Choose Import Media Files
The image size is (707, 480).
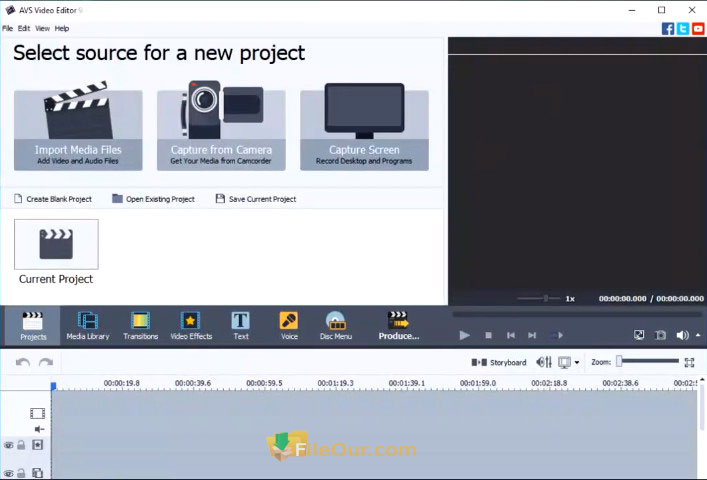point(78,126)
